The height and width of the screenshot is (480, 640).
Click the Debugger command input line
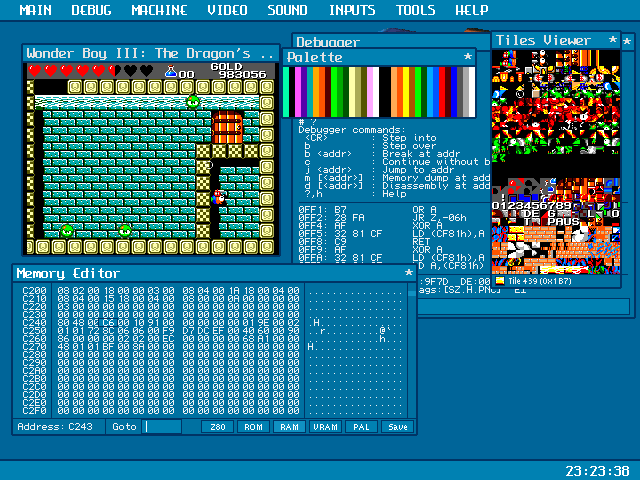coord(524,307)
